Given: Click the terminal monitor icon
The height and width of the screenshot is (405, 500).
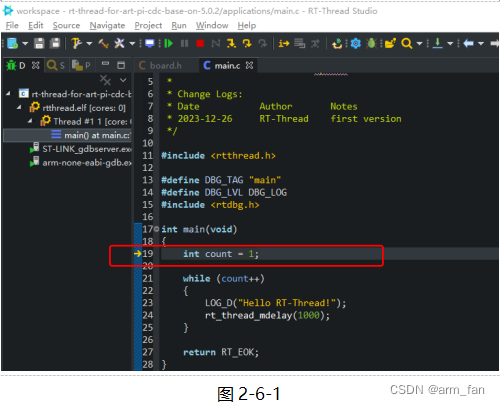Looking at the screenshot, I should (150, 43).
